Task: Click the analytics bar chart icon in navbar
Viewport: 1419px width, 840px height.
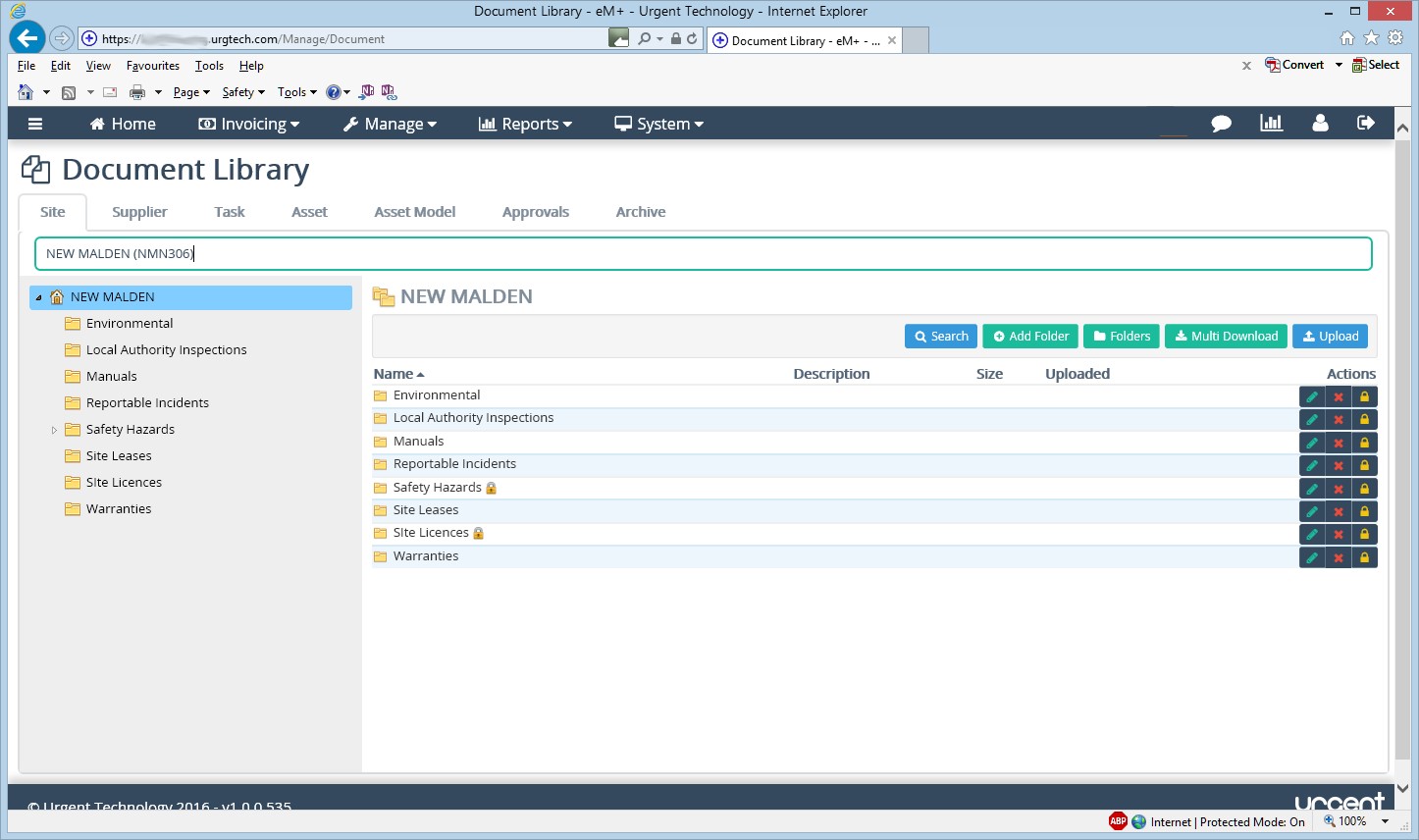Action: click(x=1270, y=124)
